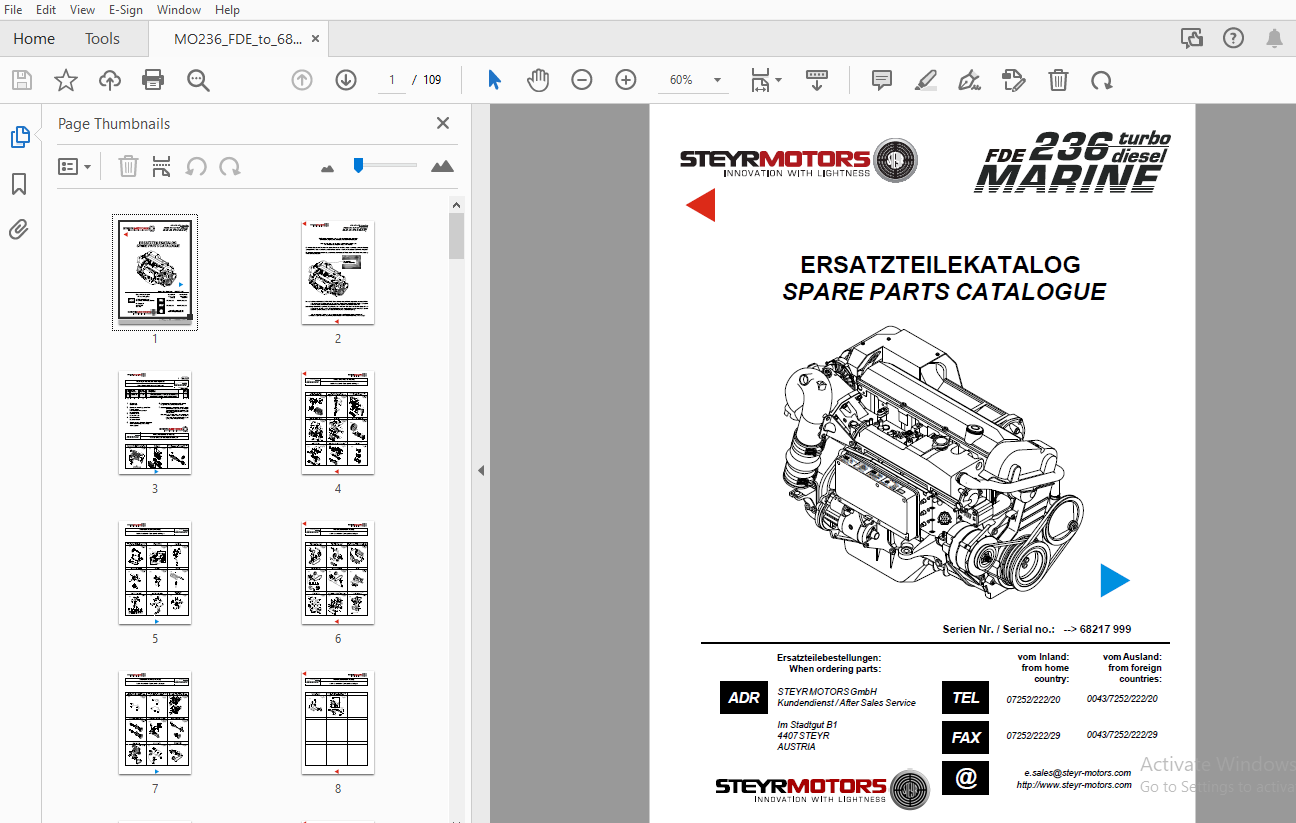
Task: Adjust the thumbnail size slider
Action: coord(358,166)
